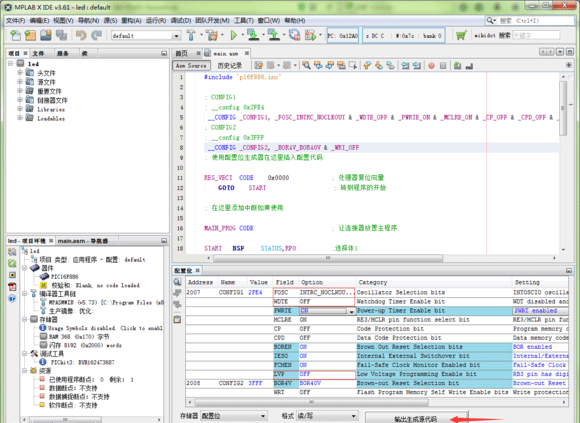Start debugging main project
The height and width of the screenshot is (423, 580).
tap(310, 35)
